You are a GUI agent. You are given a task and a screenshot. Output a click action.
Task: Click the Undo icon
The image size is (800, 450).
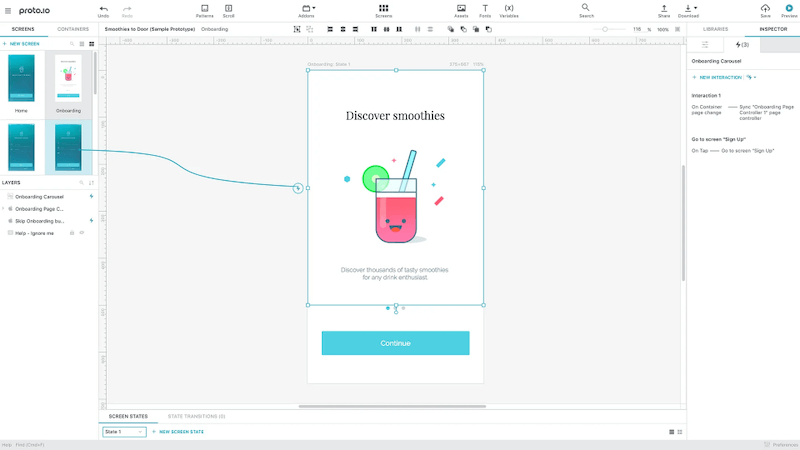[103, 8]
